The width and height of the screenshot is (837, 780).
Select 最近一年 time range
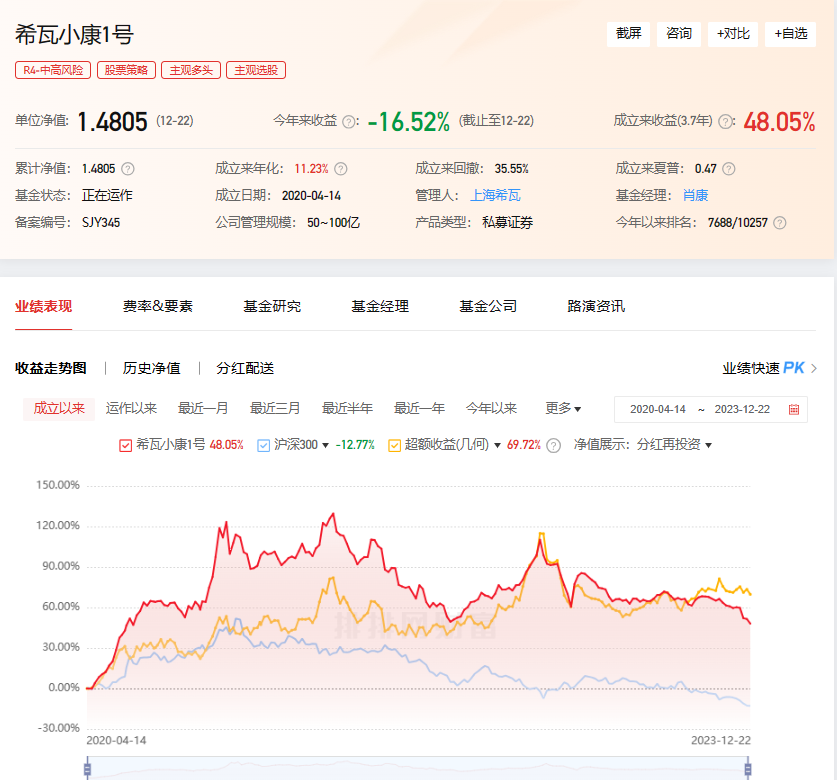pos(420,409)
